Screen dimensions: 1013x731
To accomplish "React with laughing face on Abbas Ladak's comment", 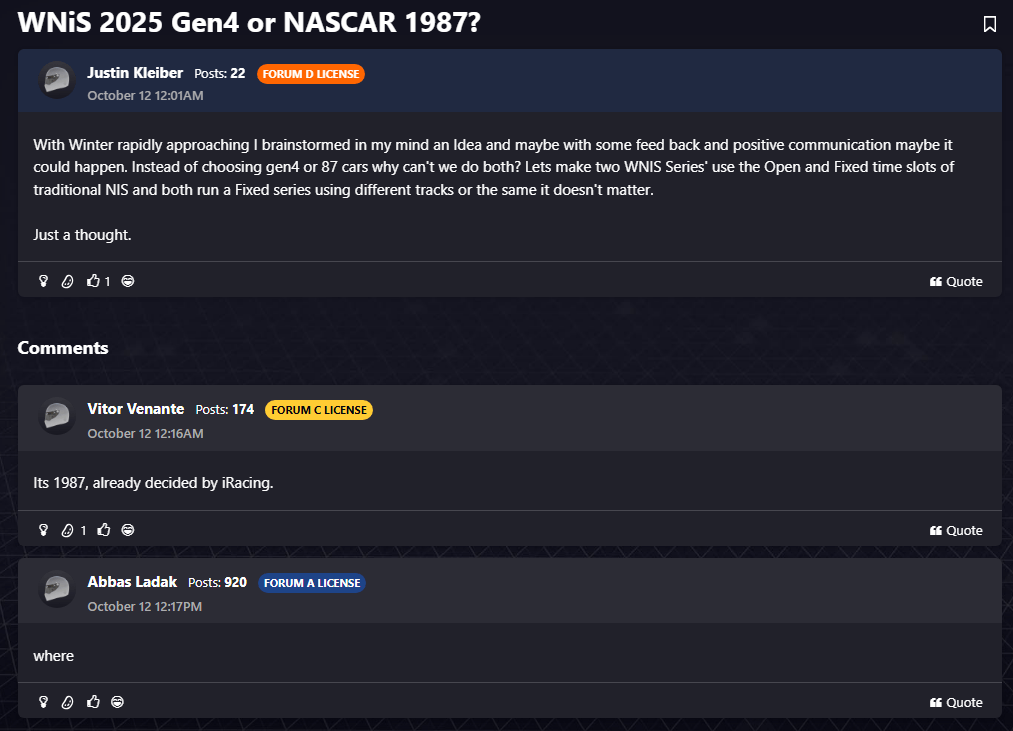I will pos(118,702).
